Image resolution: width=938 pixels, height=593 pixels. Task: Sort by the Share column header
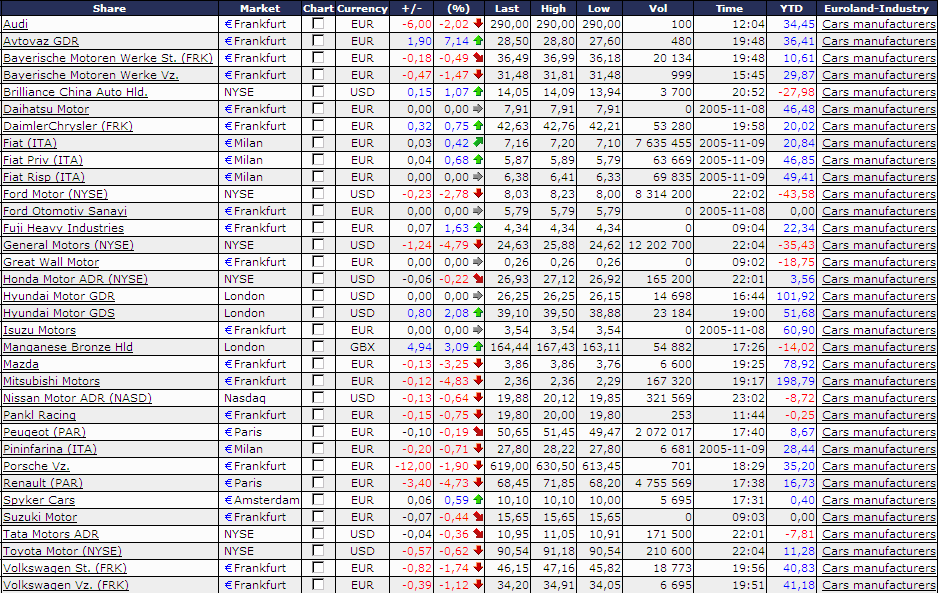click(x=109, y=8)
